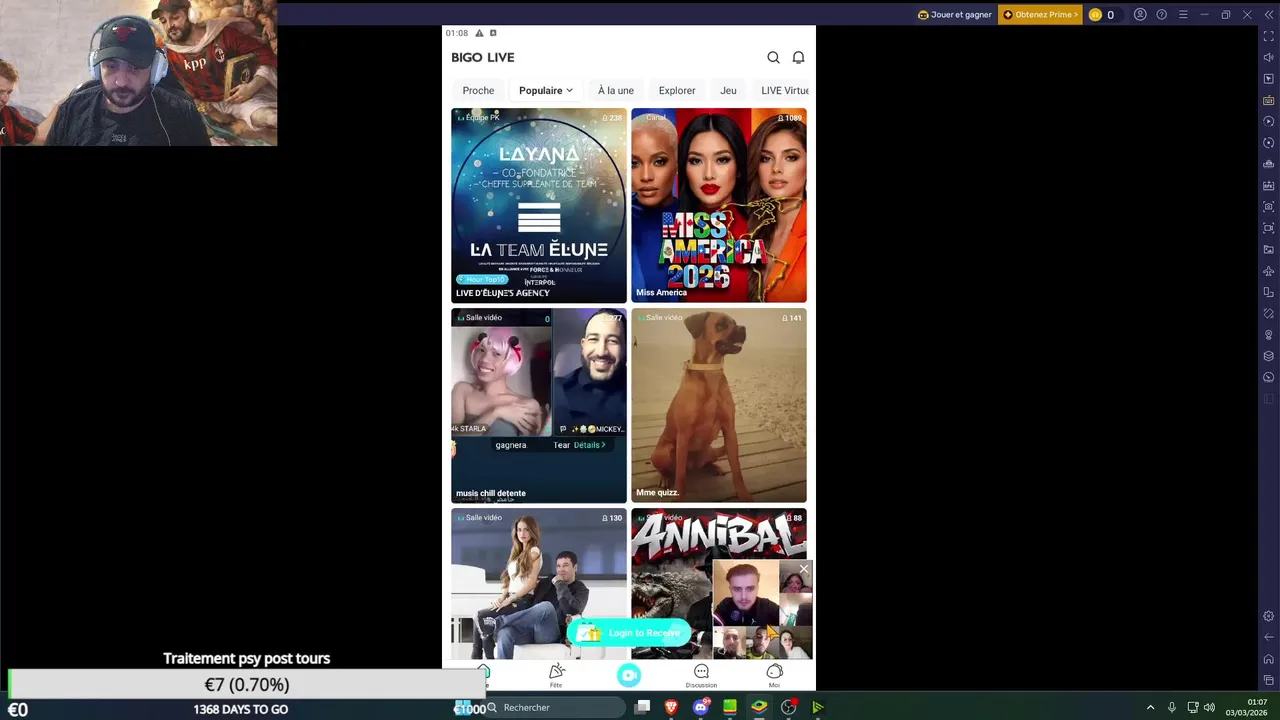Open the BlueStacks hamburger menu icon
Viewport: 1280px width, 720px height.
[1183, 15]
